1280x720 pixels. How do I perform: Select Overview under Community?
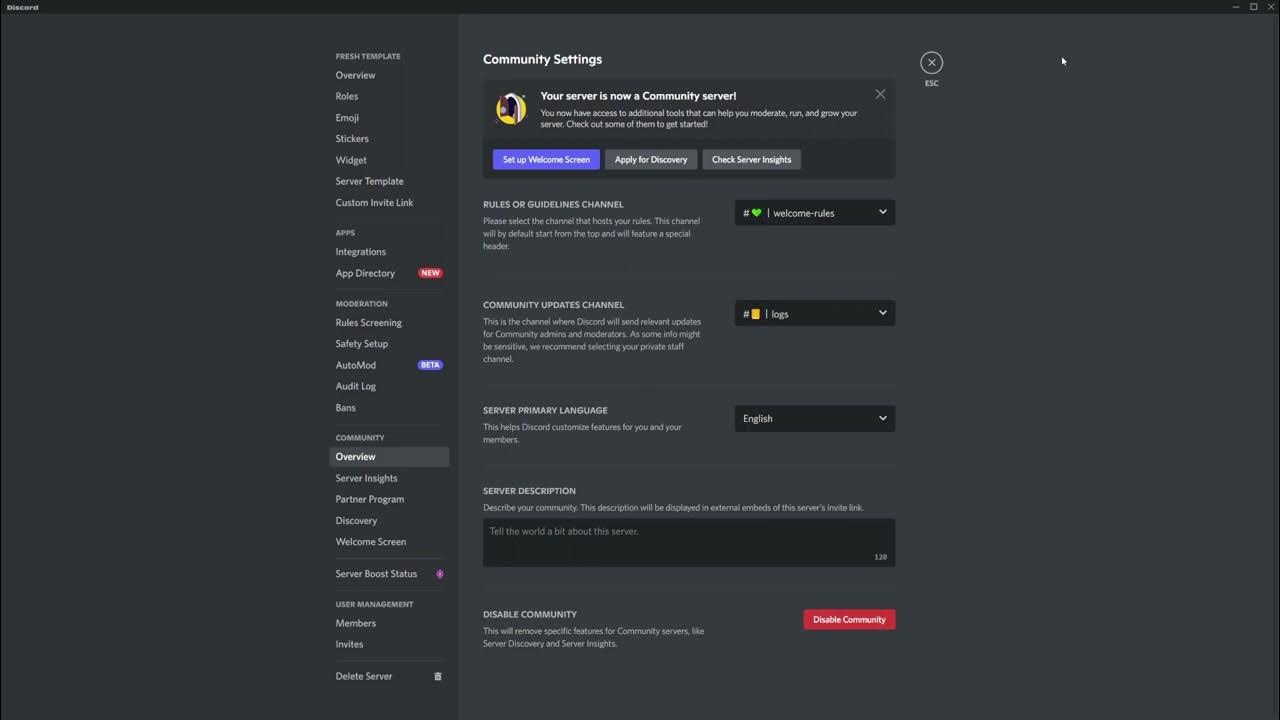pyautogui.click(x=389, y=456)
